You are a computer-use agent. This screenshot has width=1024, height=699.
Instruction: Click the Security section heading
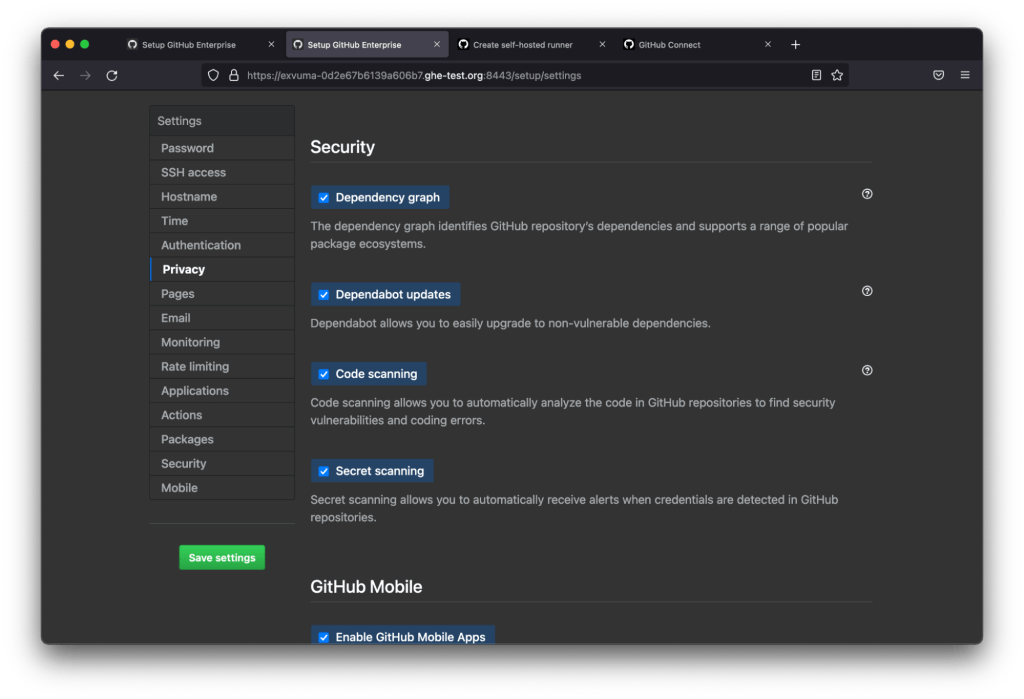342,147
